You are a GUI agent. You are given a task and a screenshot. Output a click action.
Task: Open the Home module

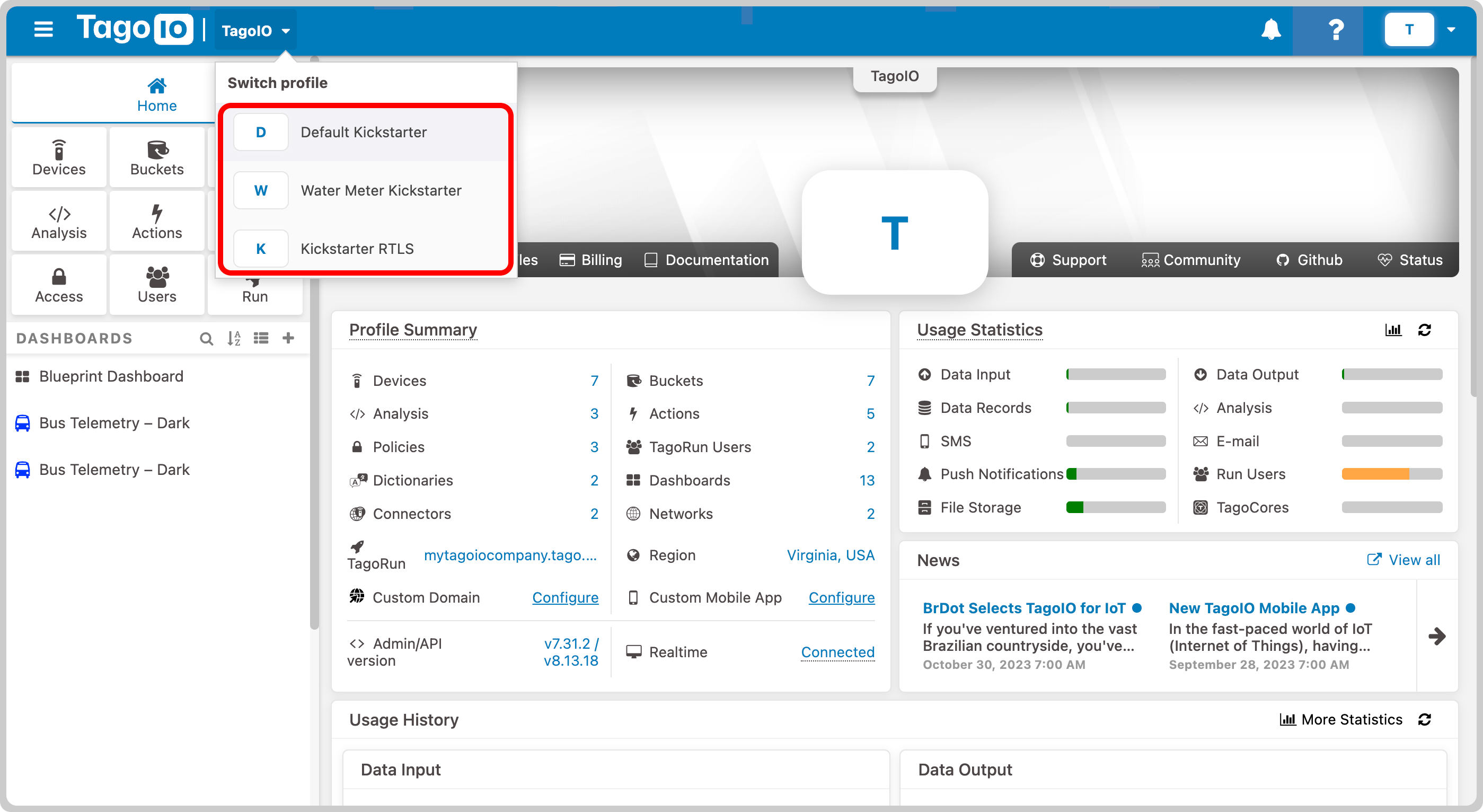(156, 95)
